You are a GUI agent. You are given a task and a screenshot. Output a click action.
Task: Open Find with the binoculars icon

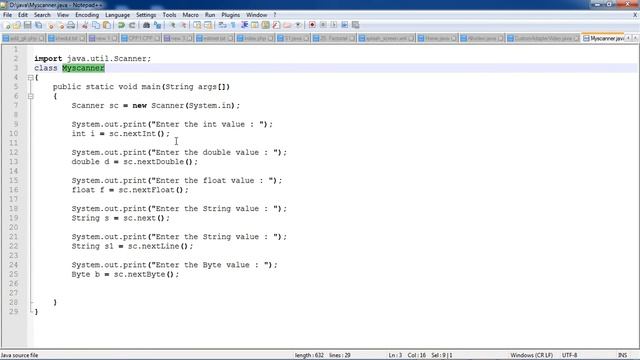[146, 25]
